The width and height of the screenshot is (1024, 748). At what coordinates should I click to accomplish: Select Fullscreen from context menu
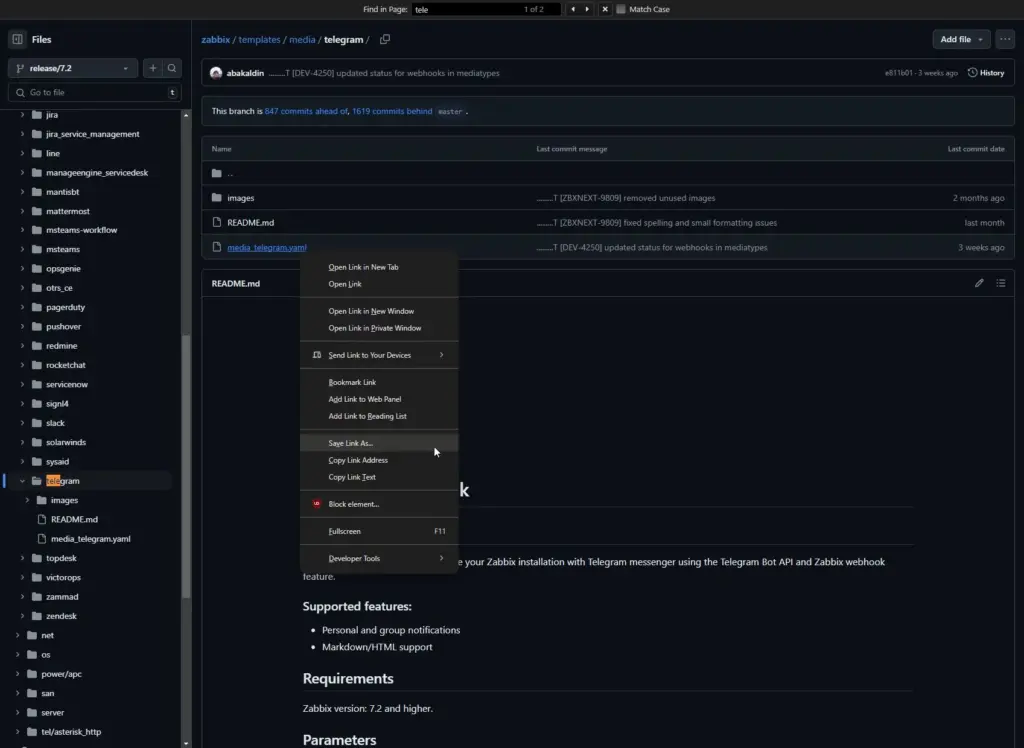coord(379,531)
